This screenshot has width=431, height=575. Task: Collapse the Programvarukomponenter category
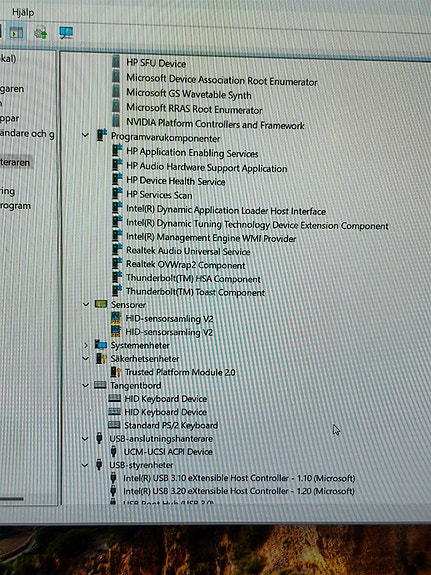[85, 135]
